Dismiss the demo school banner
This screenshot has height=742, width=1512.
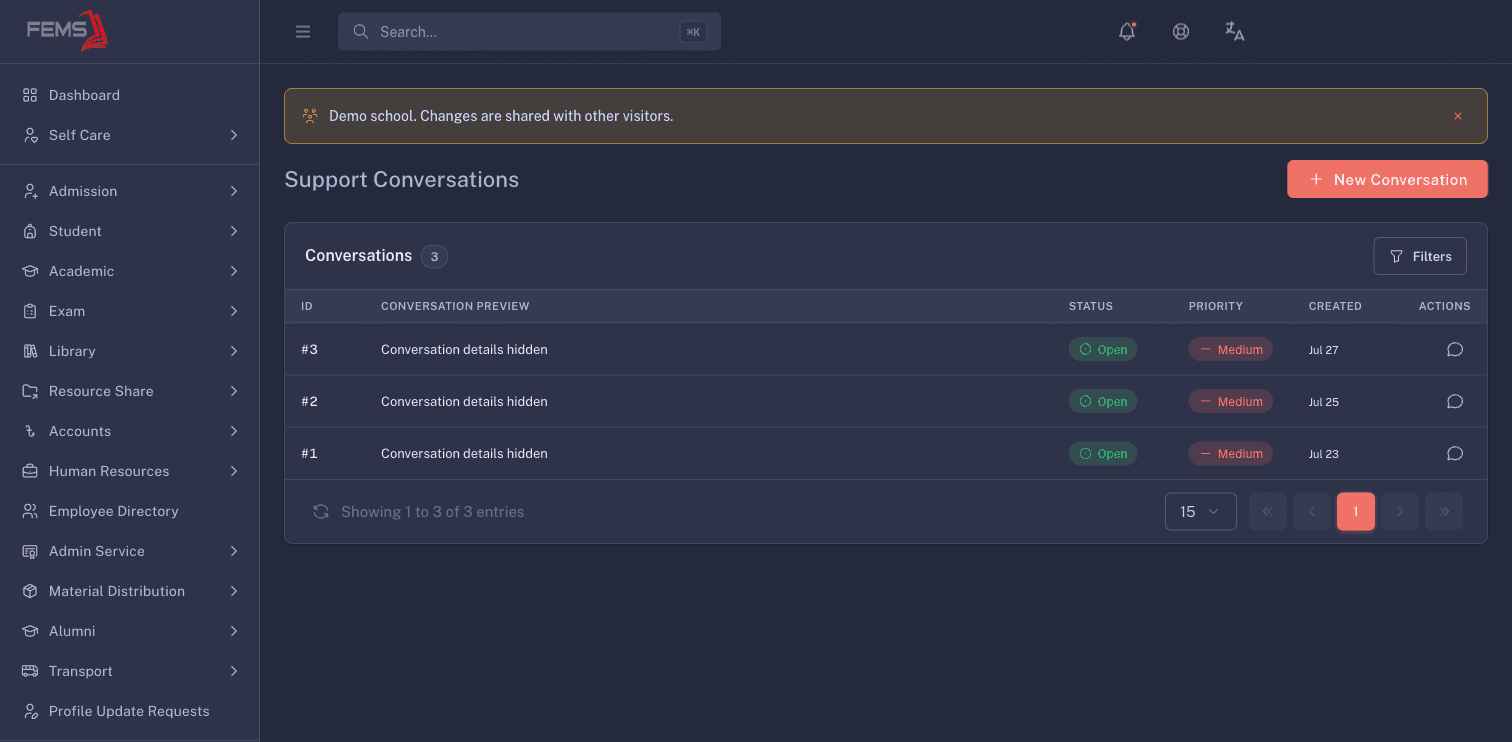1458,116
